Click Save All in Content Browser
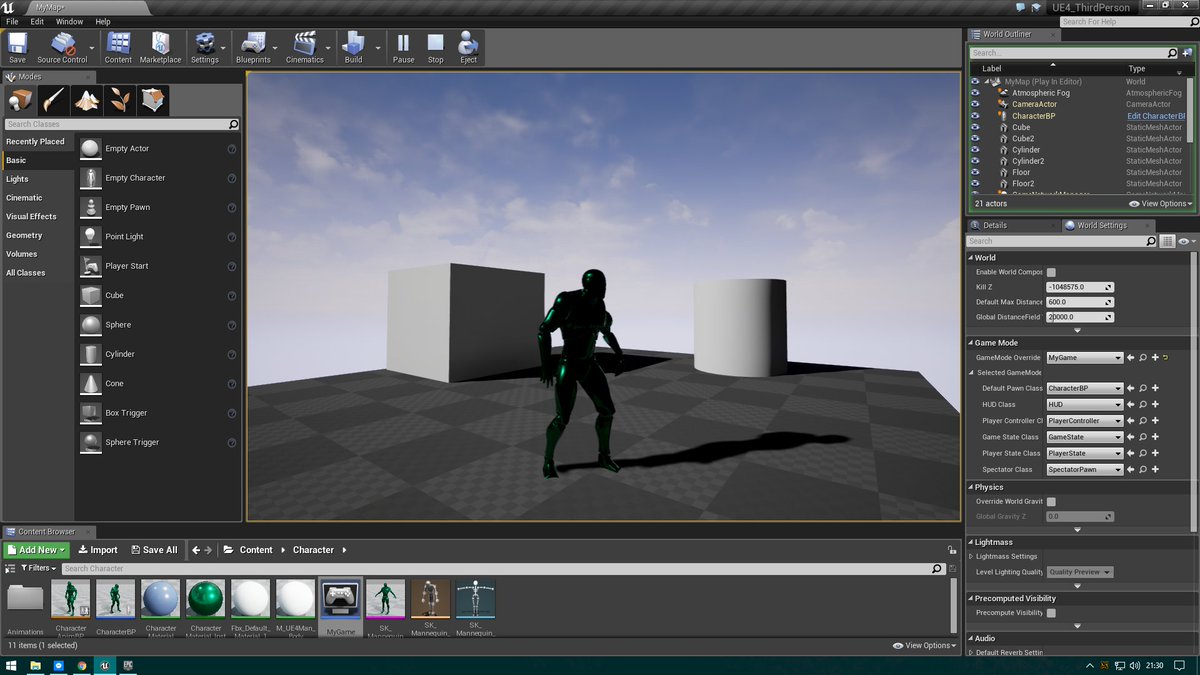Viewport: 1200px width, 675px height. pyautogui.click(x=153, y=550)
